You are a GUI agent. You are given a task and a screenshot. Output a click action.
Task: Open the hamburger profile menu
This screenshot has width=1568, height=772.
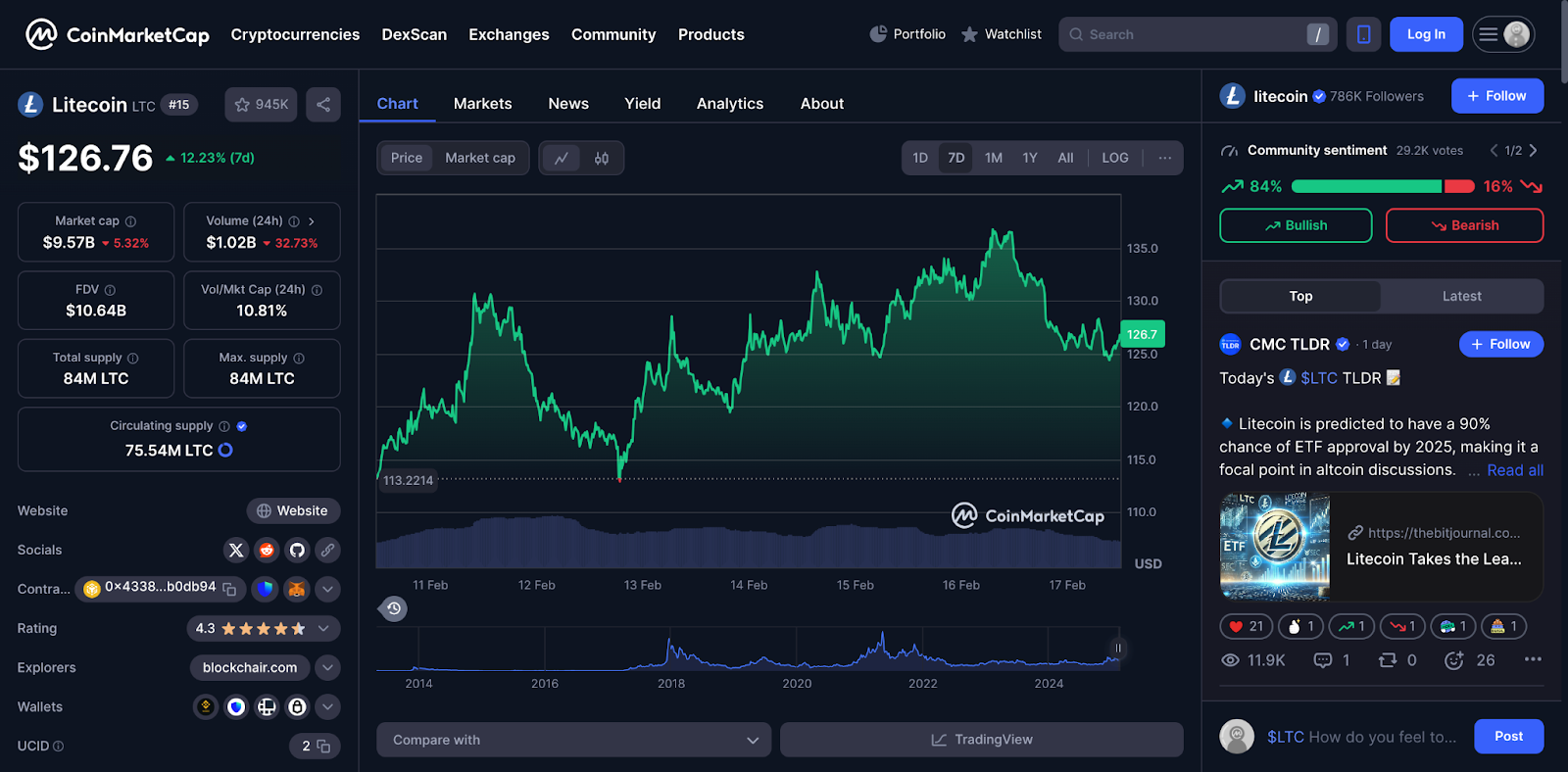pos(1503,34)
